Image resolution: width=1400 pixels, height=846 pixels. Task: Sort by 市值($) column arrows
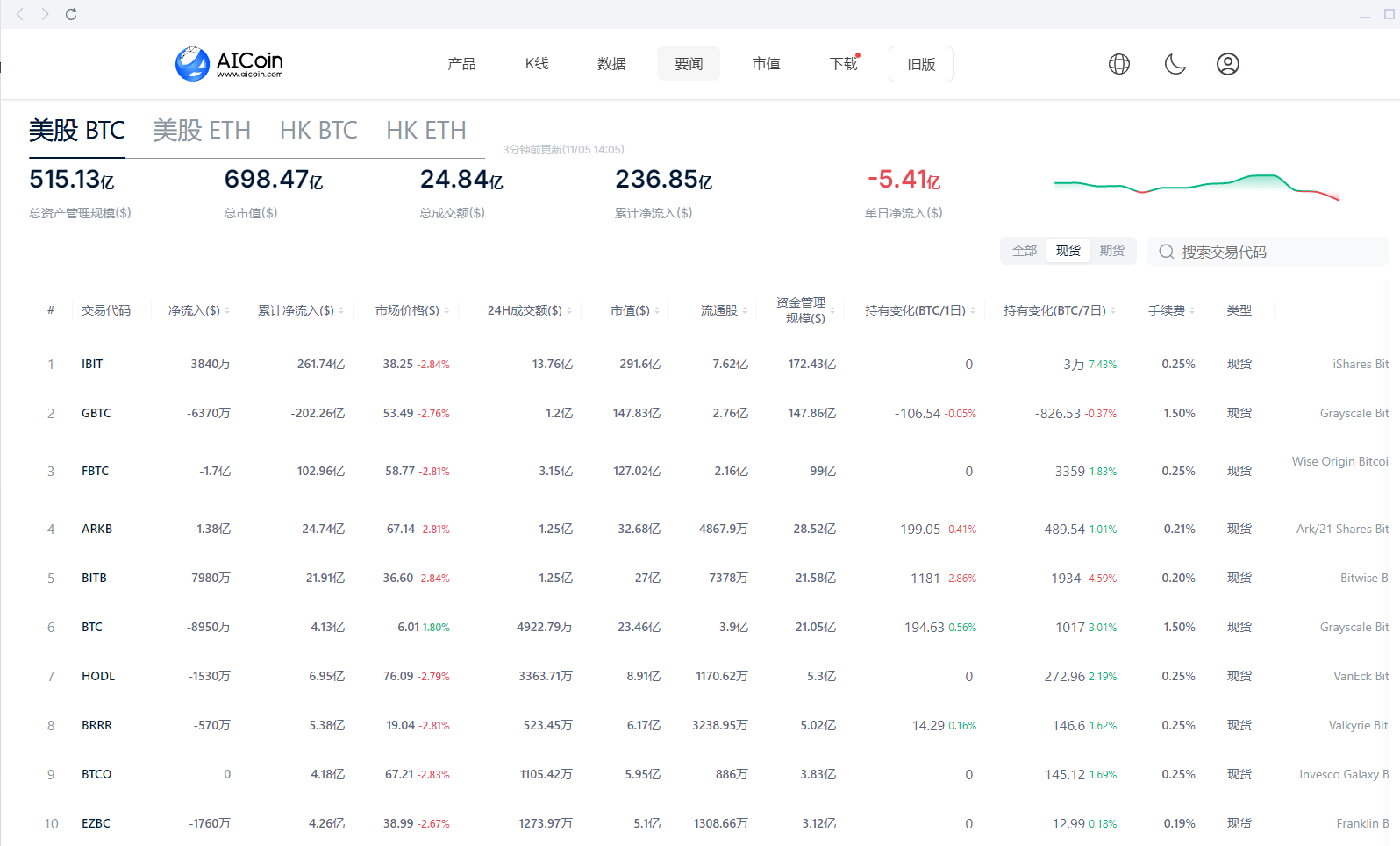pyautogui.click(x=657, y=311)
